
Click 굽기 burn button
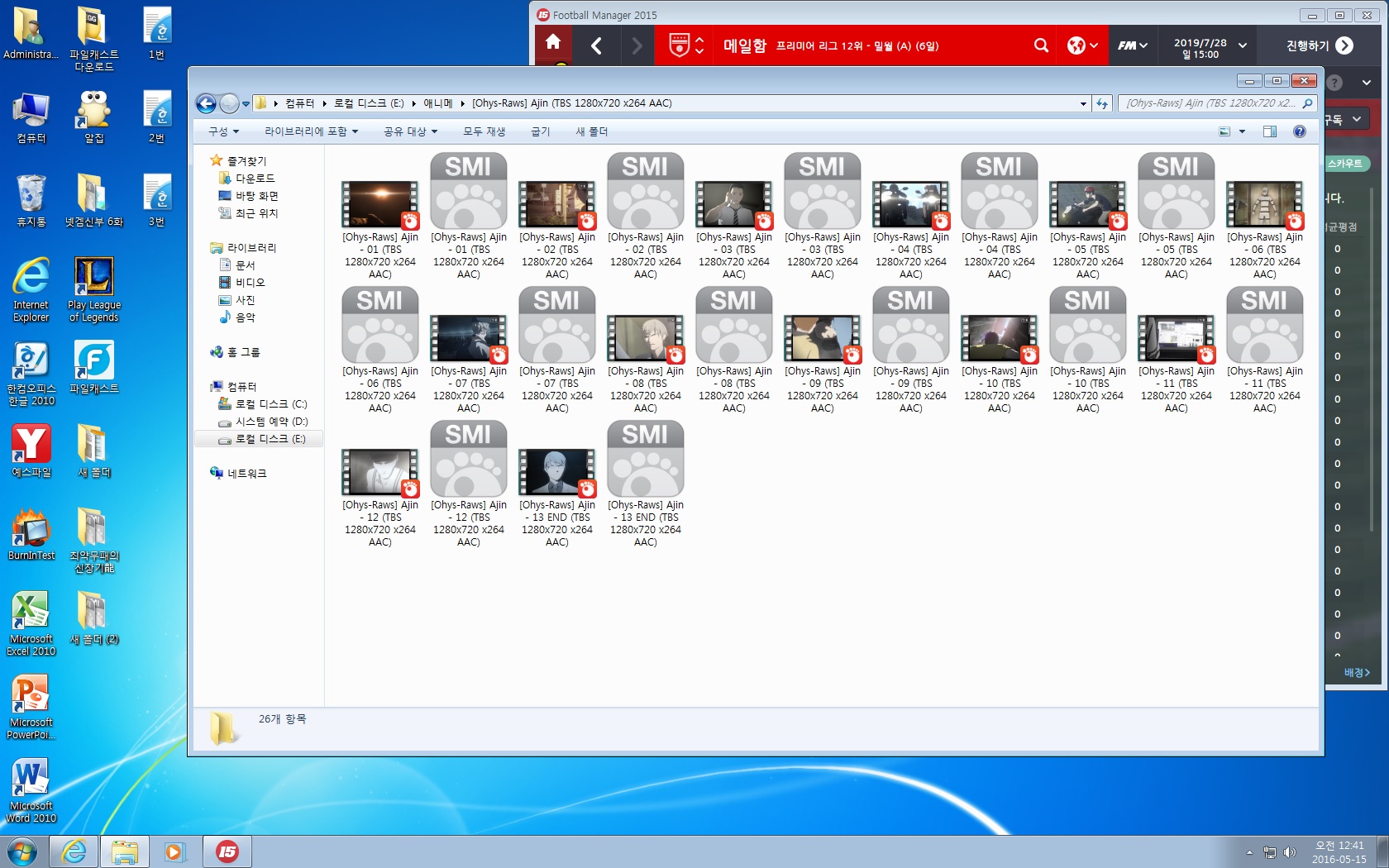(540, 131)
